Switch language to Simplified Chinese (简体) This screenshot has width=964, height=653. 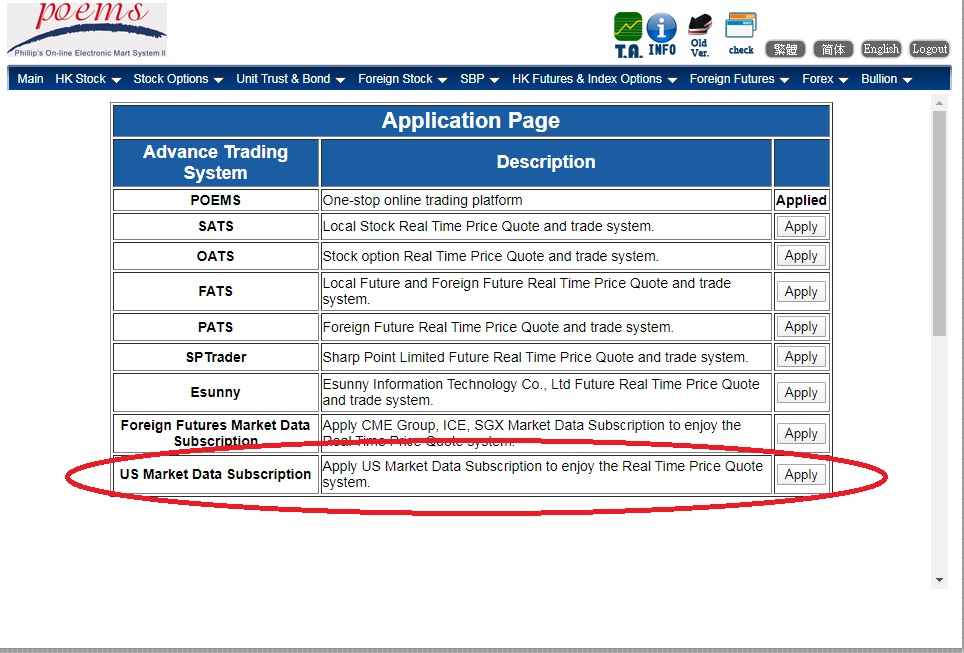[x=833, y=49]
